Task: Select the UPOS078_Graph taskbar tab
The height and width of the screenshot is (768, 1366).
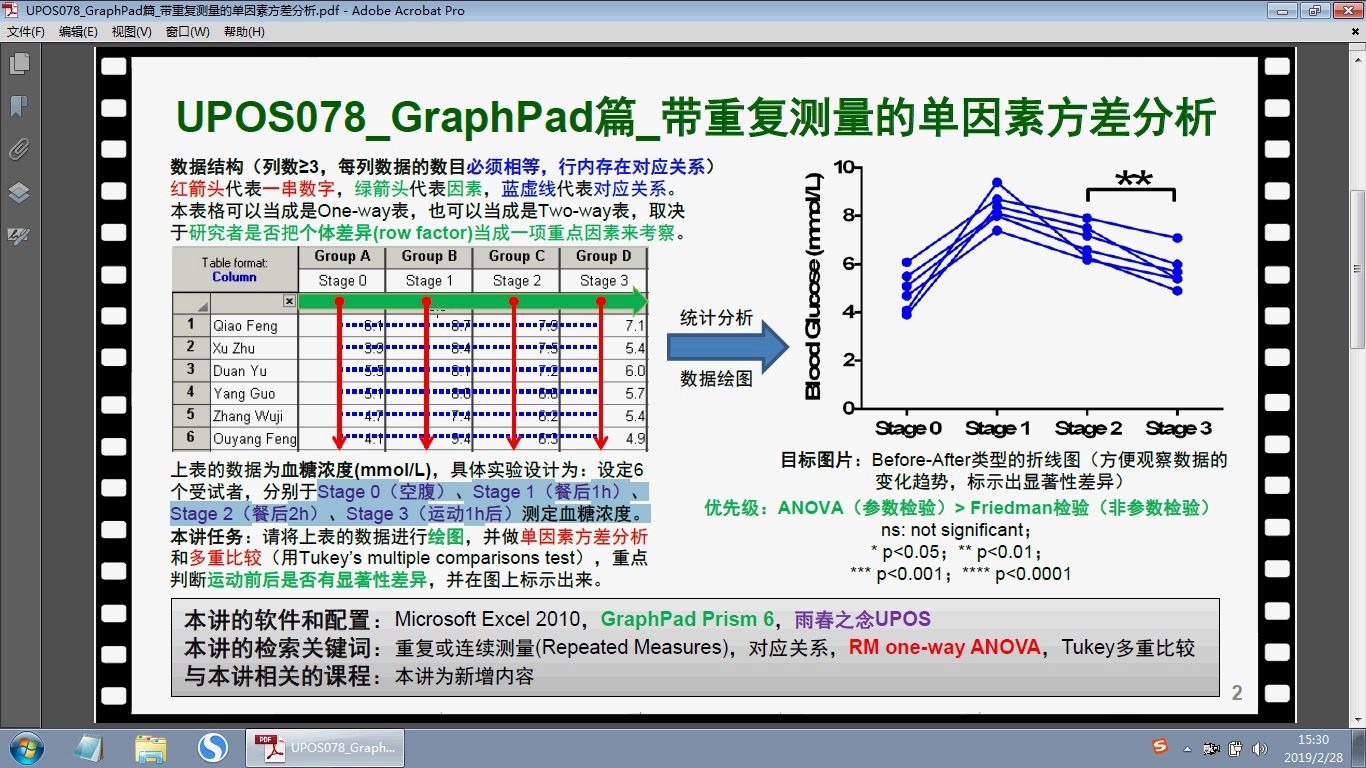Action: pyautogui.click(x=325, y=748)
